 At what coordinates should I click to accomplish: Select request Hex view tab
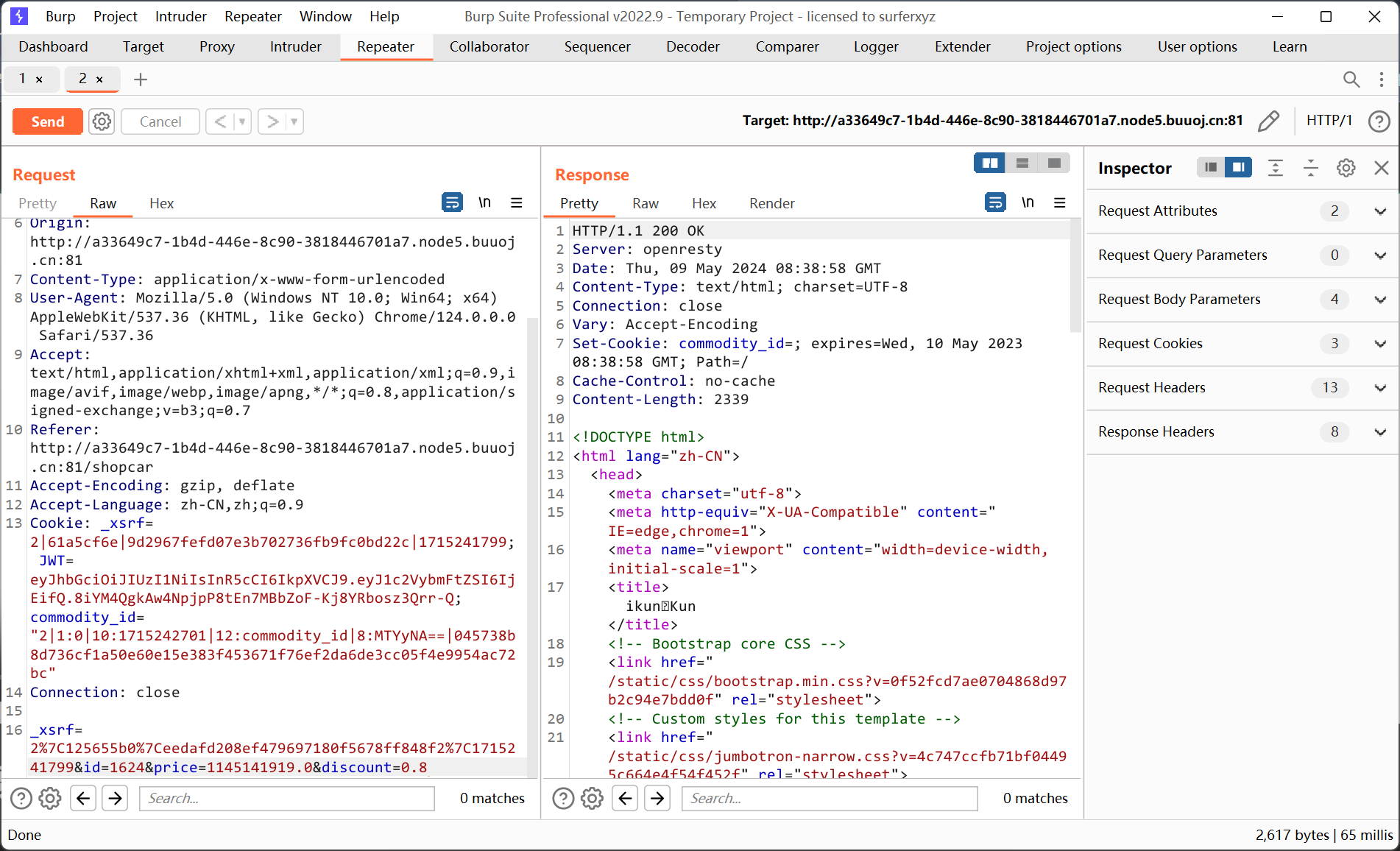(161, 203)
